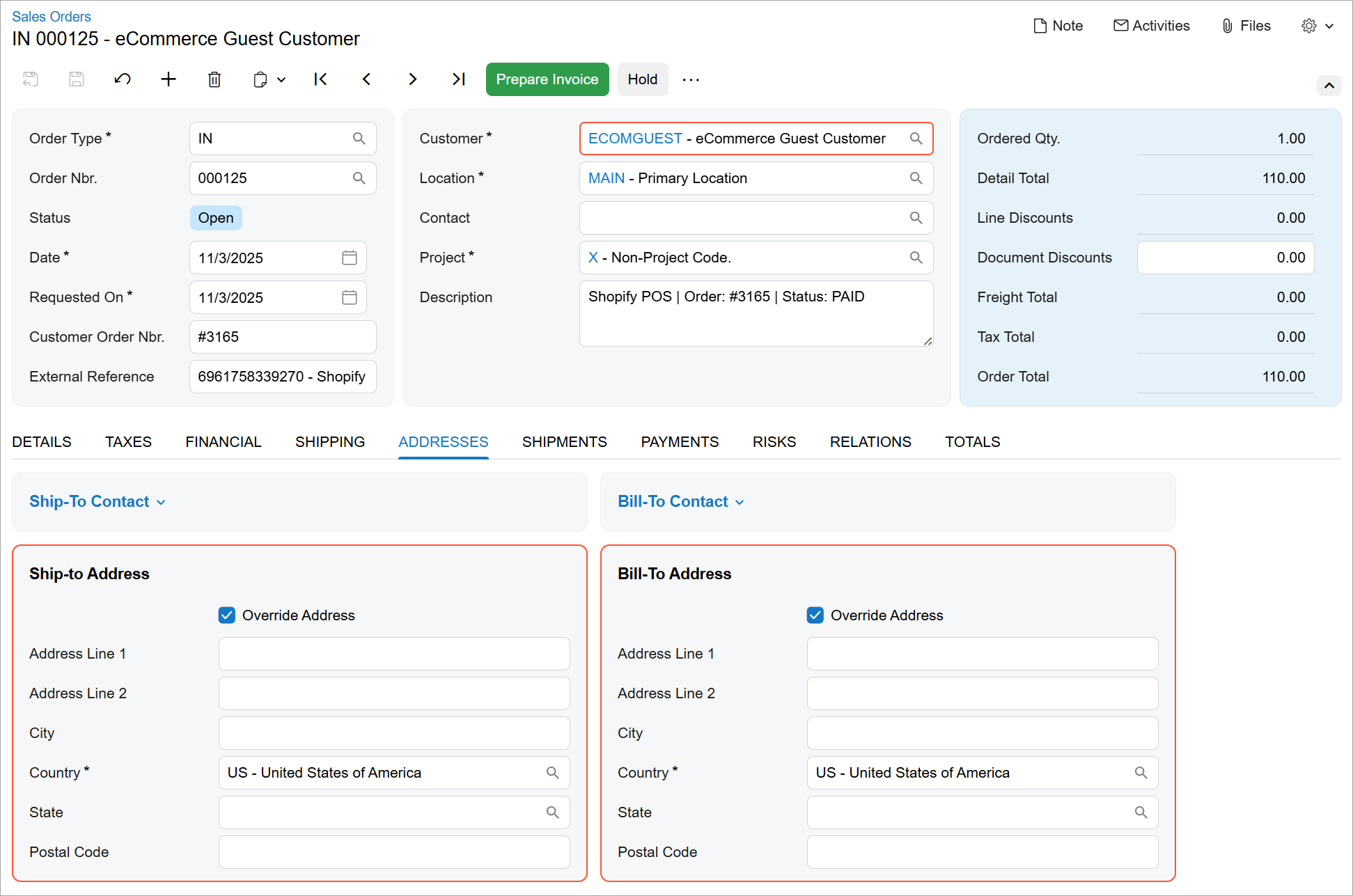The width and height of the screenshot is (1353, 896).
Task: Click Ship-to Postal Code field
Action: pos(394,852)
